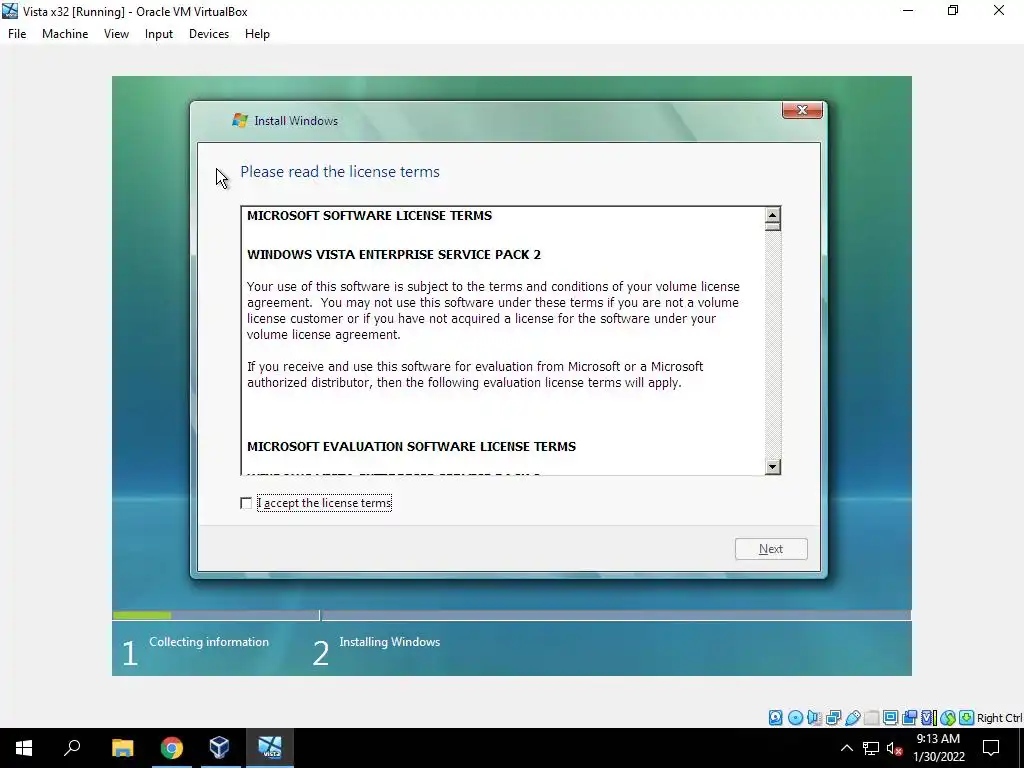Open File Explorer from the taskbar
The width and height of the screenshot is (1024, 768).
click(122, 748)
